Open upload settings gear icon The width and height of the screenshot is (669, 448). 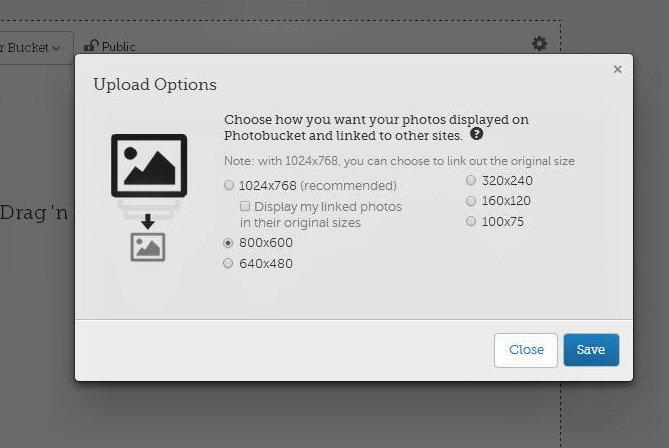coord(539,44)
